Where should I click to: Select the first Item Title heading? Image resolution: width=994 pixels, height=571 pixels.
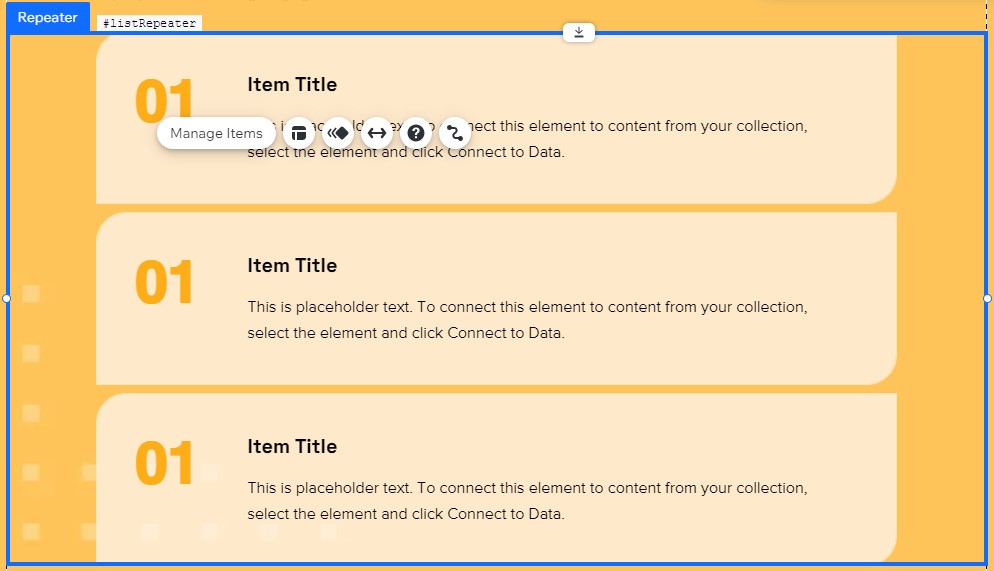292,84
